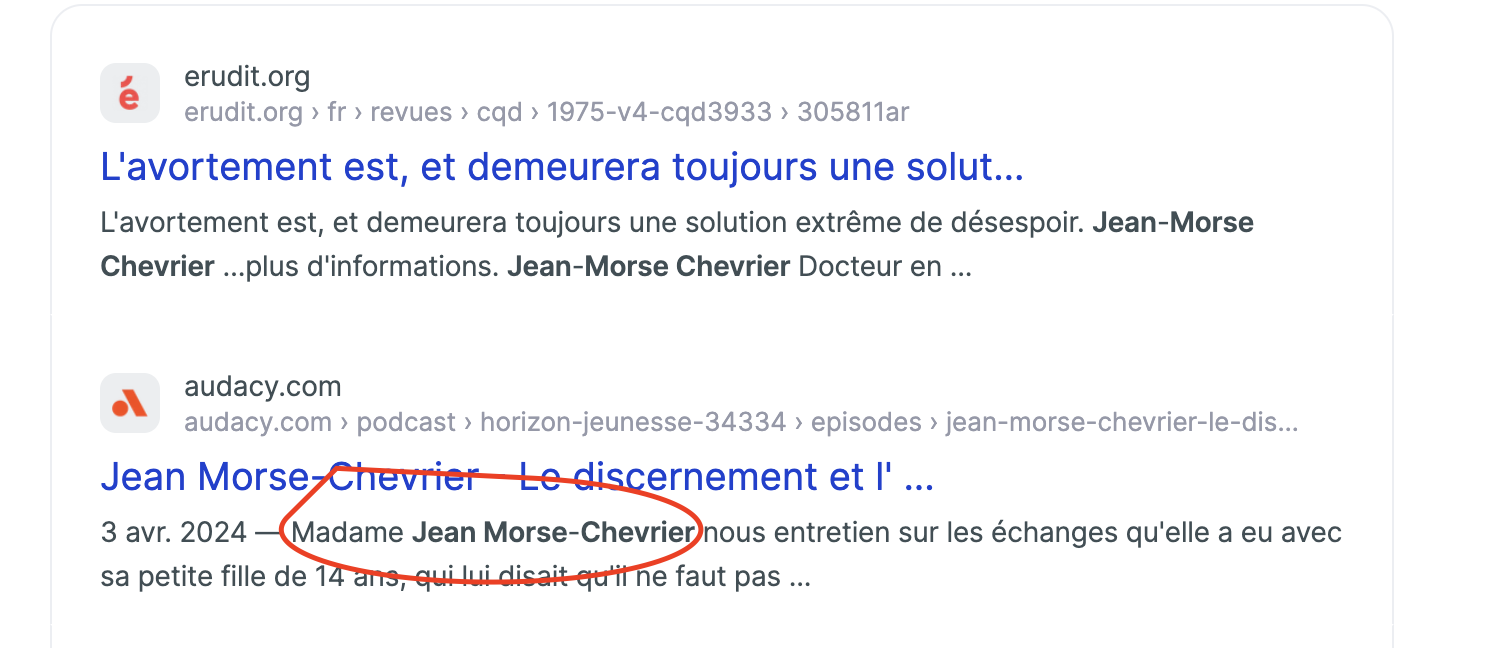Click the "1975-v4-cqd3933" breadcrumb segment

tap(659, 112)
